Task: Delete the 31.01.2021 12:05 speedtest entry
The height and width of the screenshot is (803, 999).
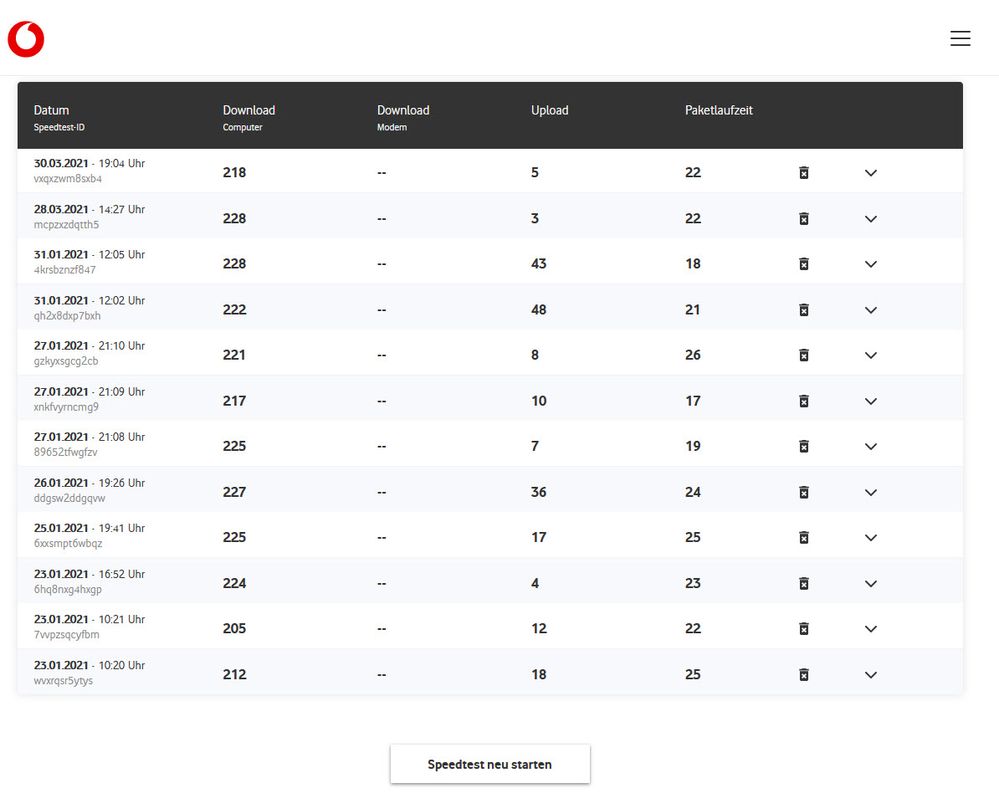Action: 804,264
